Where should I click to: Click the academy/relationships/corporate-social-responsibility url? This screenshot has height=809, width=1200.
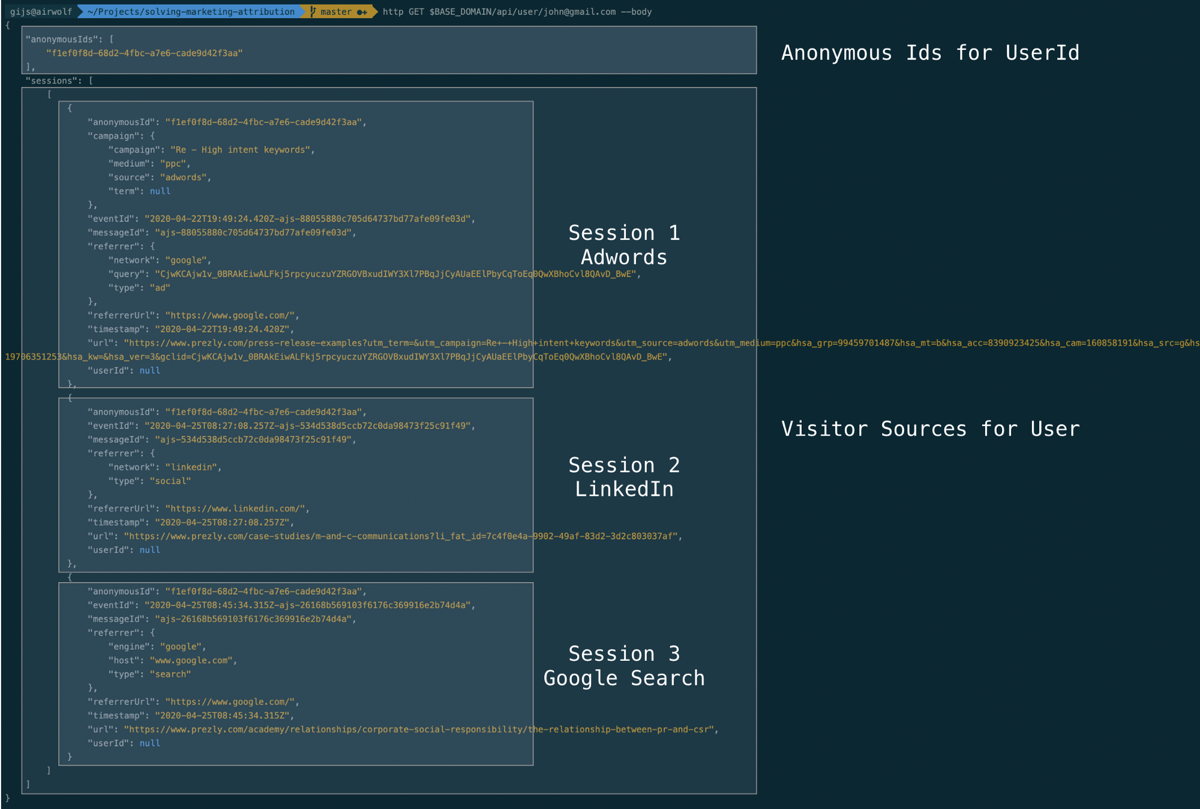pos(421,729)
